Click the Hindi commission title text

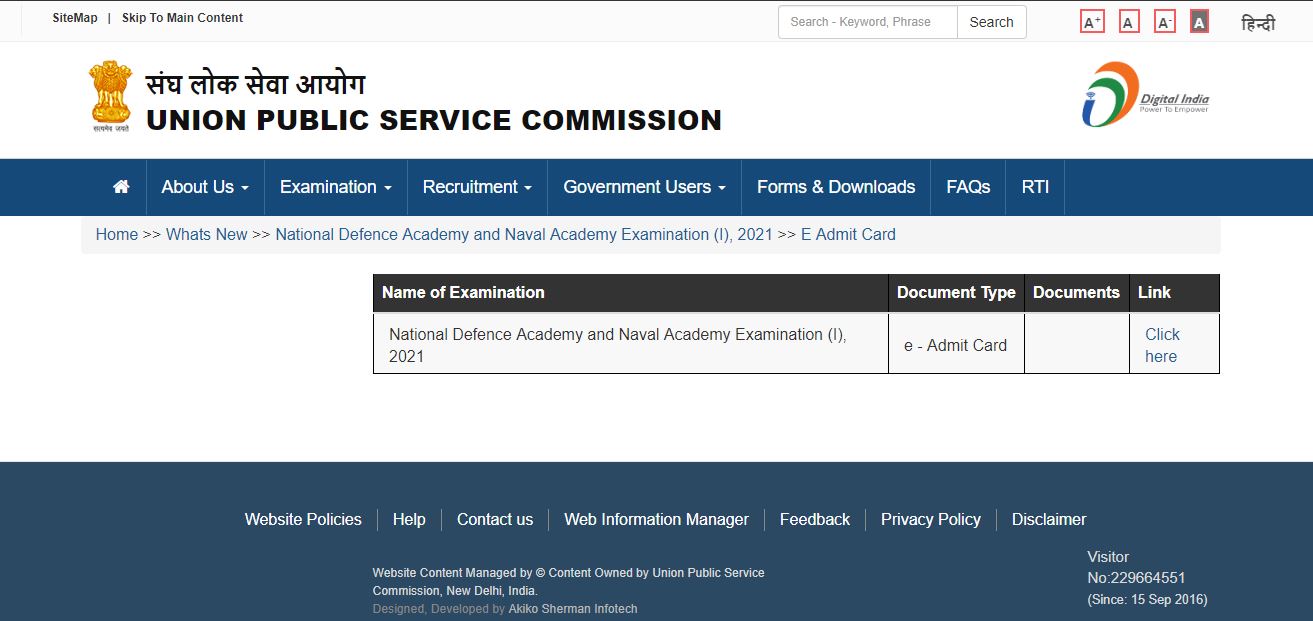pos(255,83)
